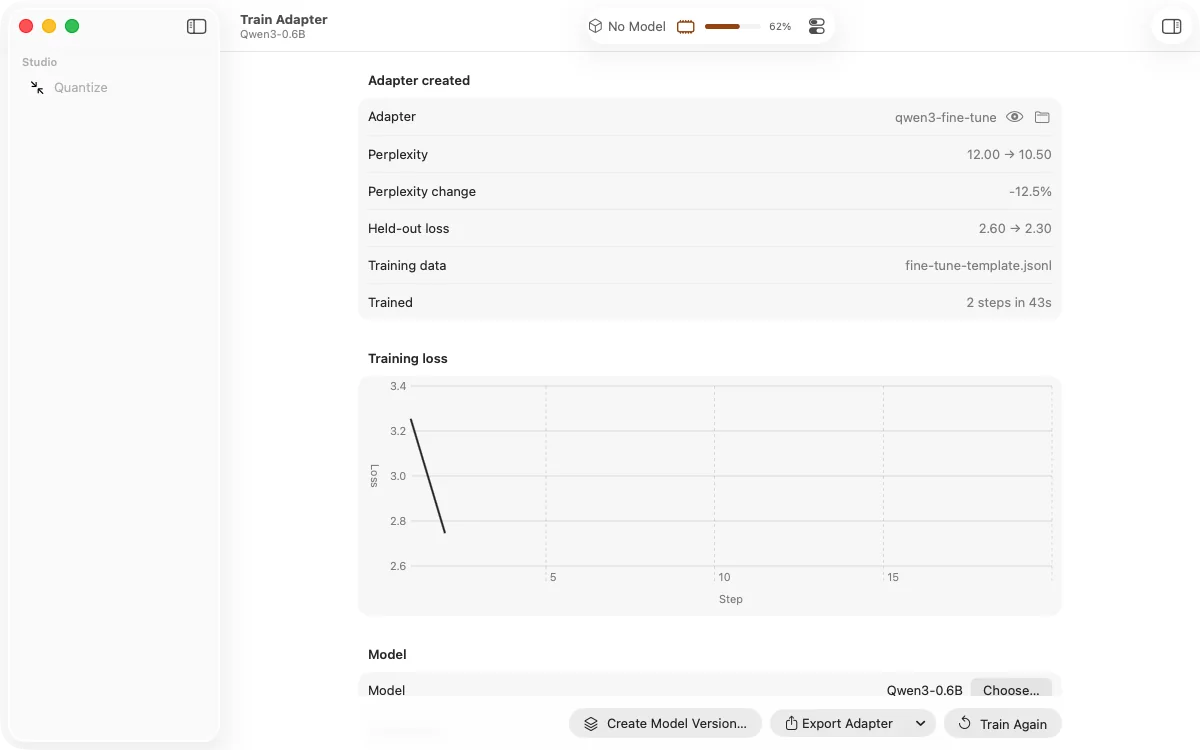Viewport: 1200px width, 750px height.
Task: Expand the Export Adapter dropdown chevron
Action: pyautogui.click(x=921, y=723)
